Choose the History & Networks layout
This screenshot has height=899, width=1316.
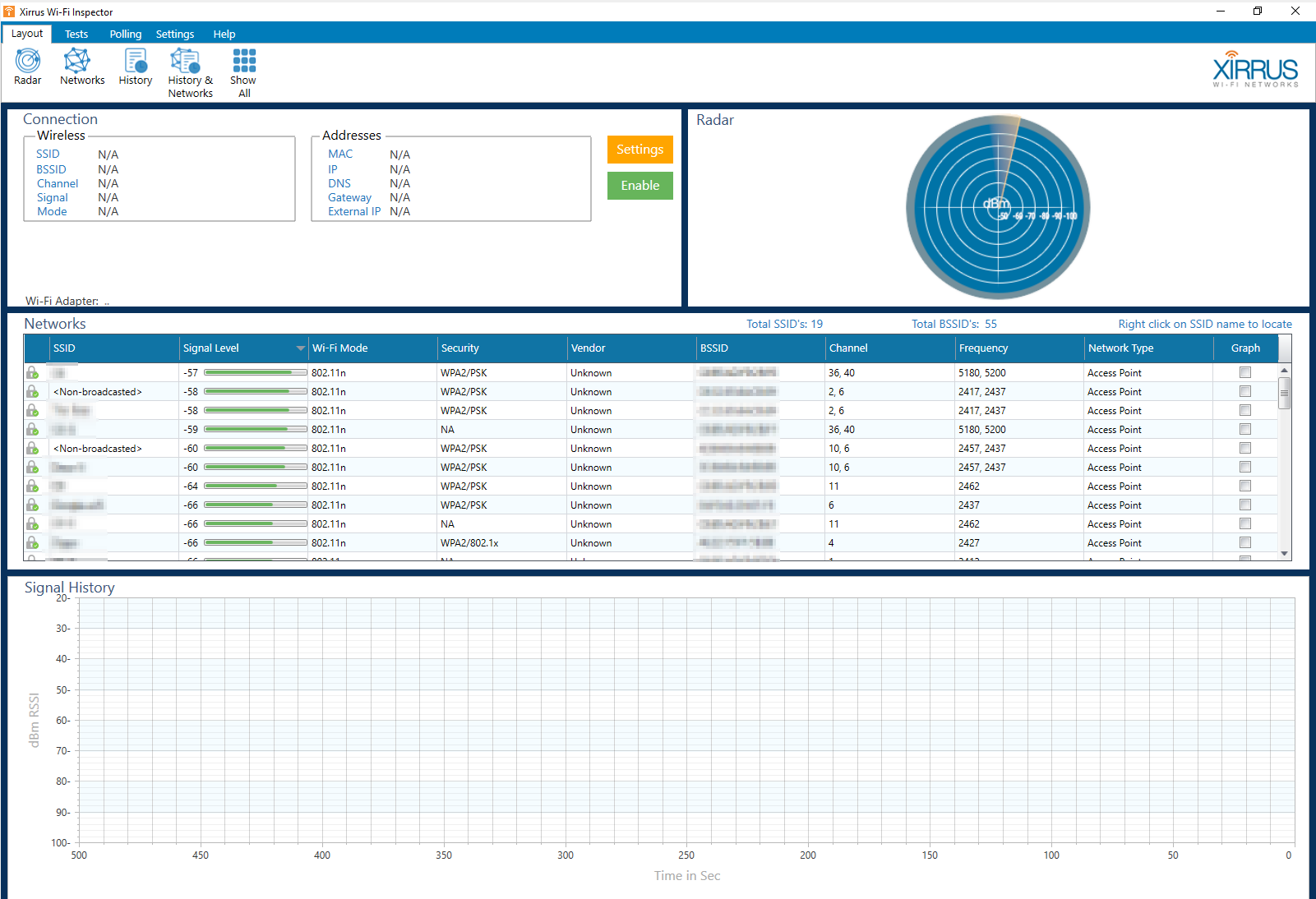(190, 72)
